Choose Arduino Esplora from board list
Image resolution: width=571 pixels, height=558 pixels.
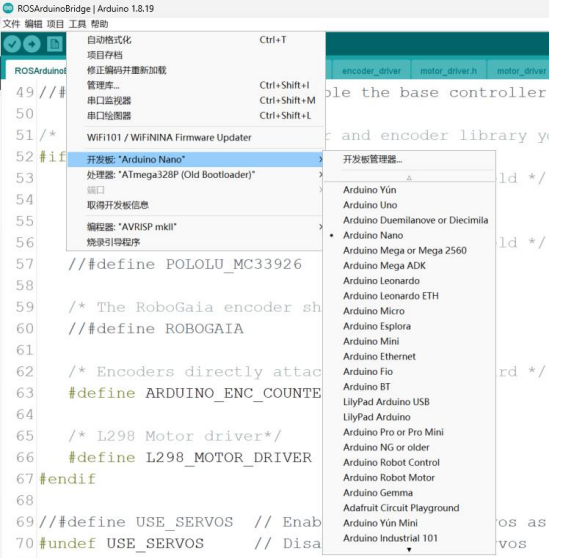tap(409, 326)
